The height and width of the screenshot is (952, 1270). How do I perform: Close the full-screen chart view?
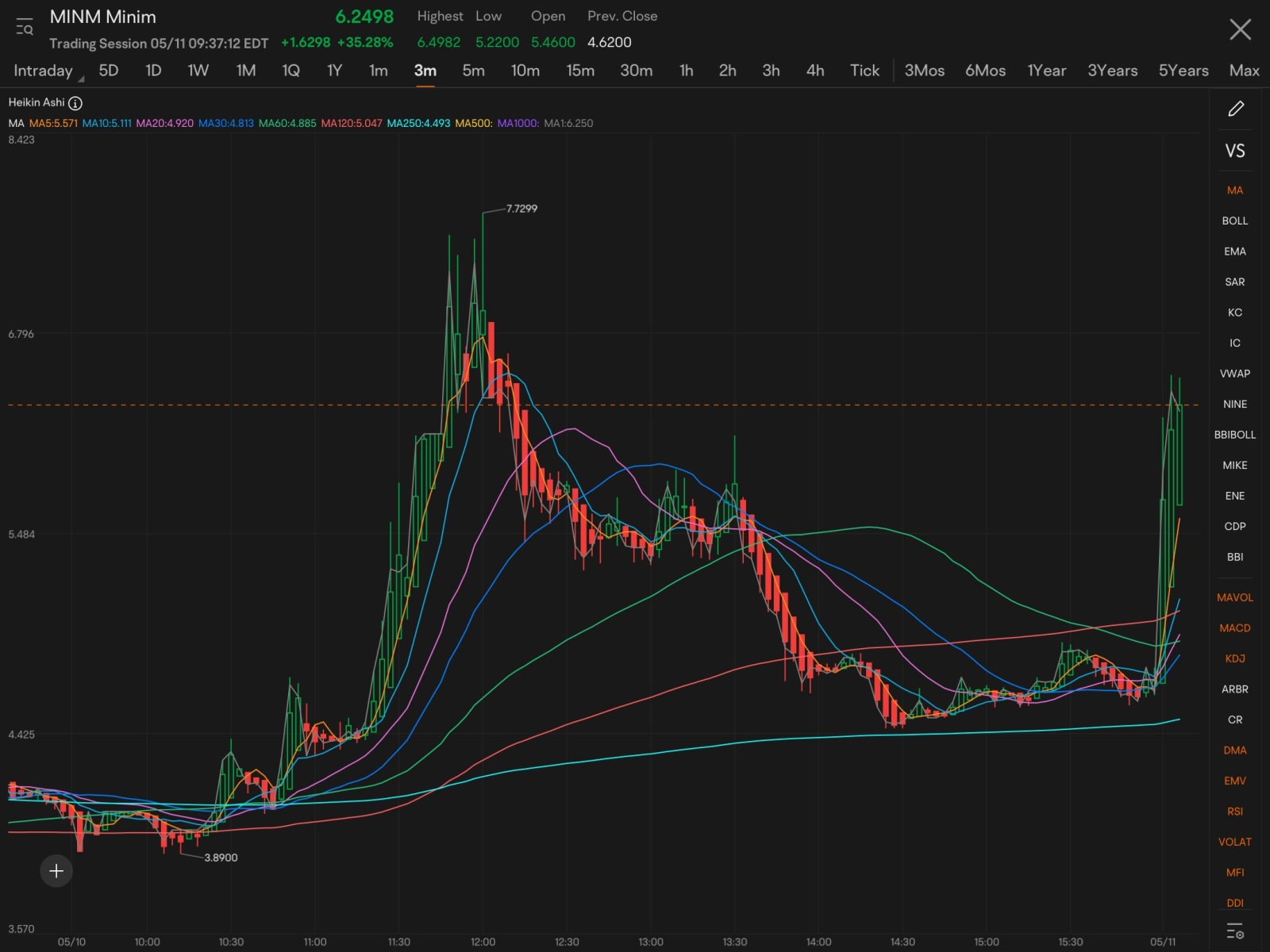click(1240, 29)
